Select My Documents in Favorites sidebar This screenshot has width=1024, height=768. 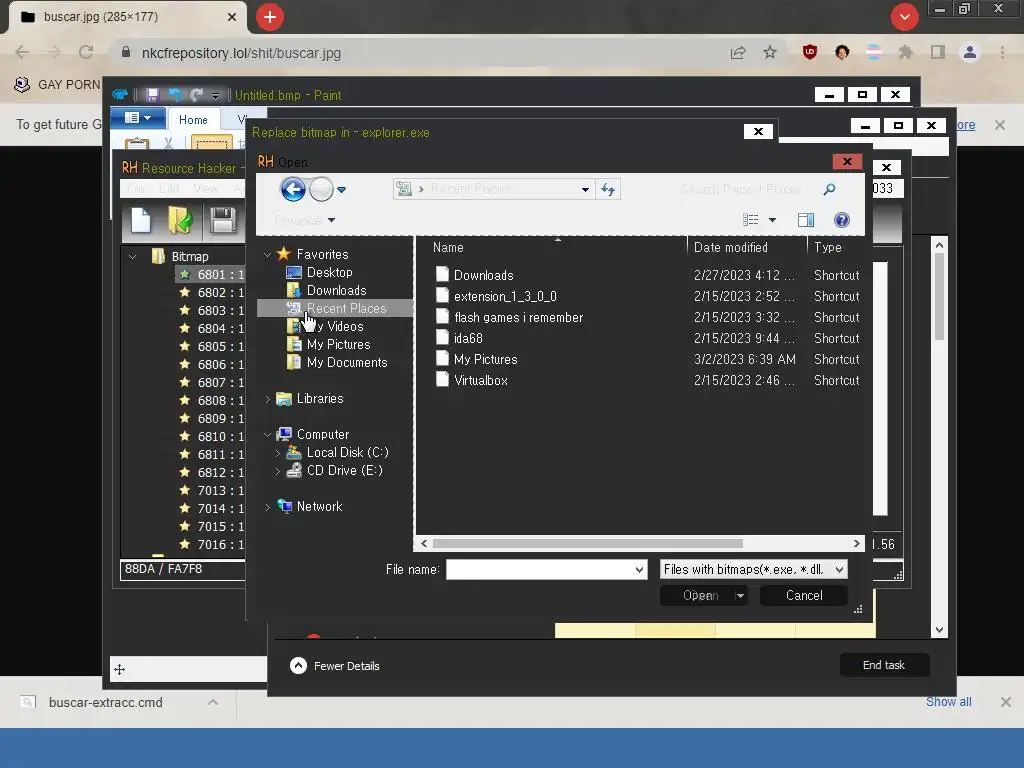[346, 362]
